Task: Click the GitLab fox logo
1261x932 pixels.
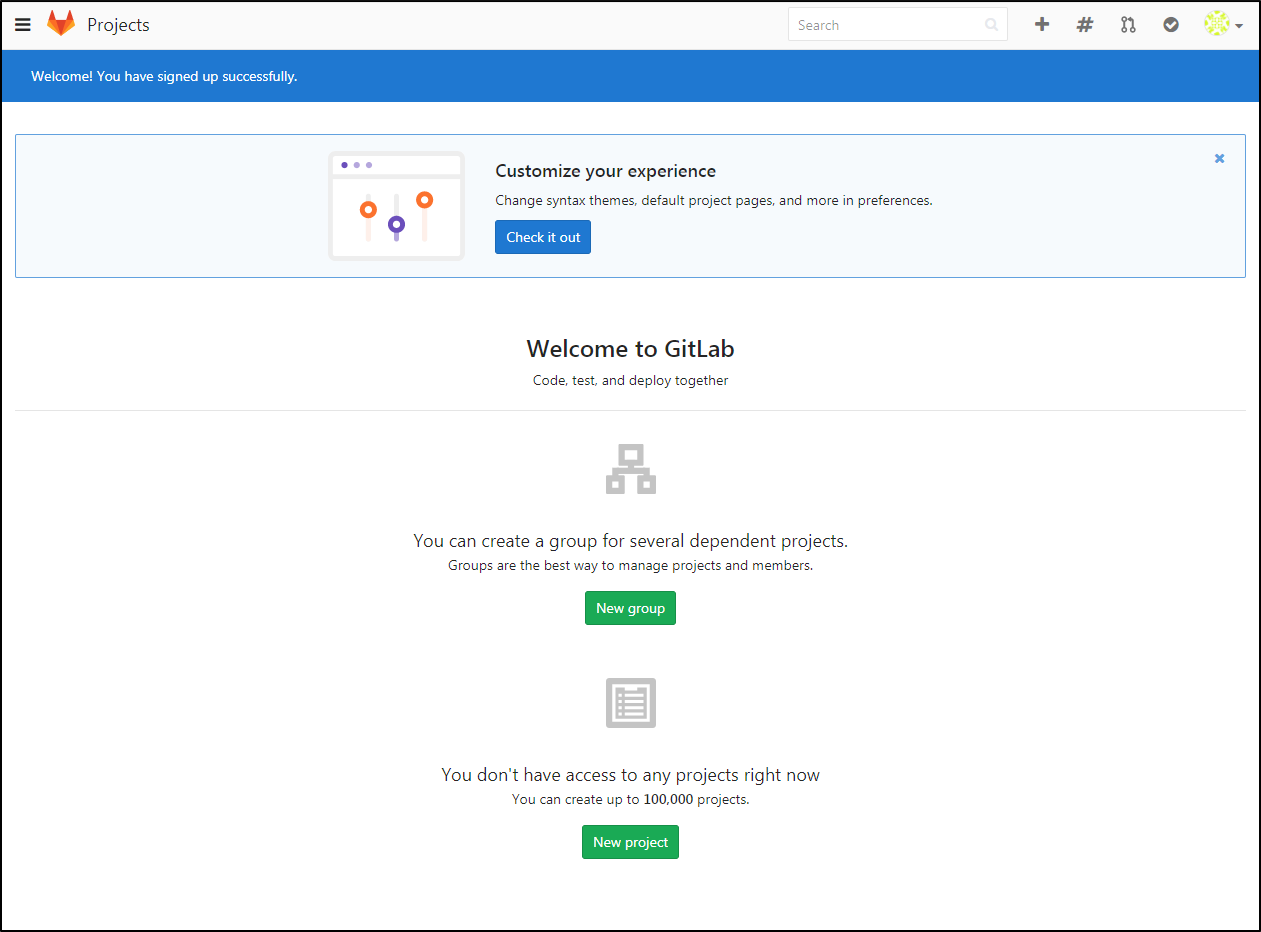Action: (61, 24)
